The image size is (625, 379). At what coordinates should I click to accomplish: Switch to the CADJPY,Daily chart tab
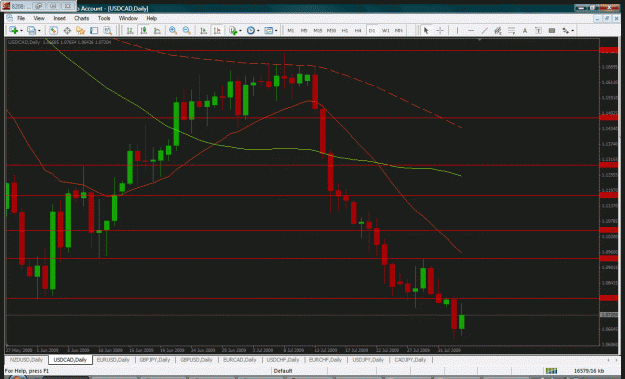[410, 360]
